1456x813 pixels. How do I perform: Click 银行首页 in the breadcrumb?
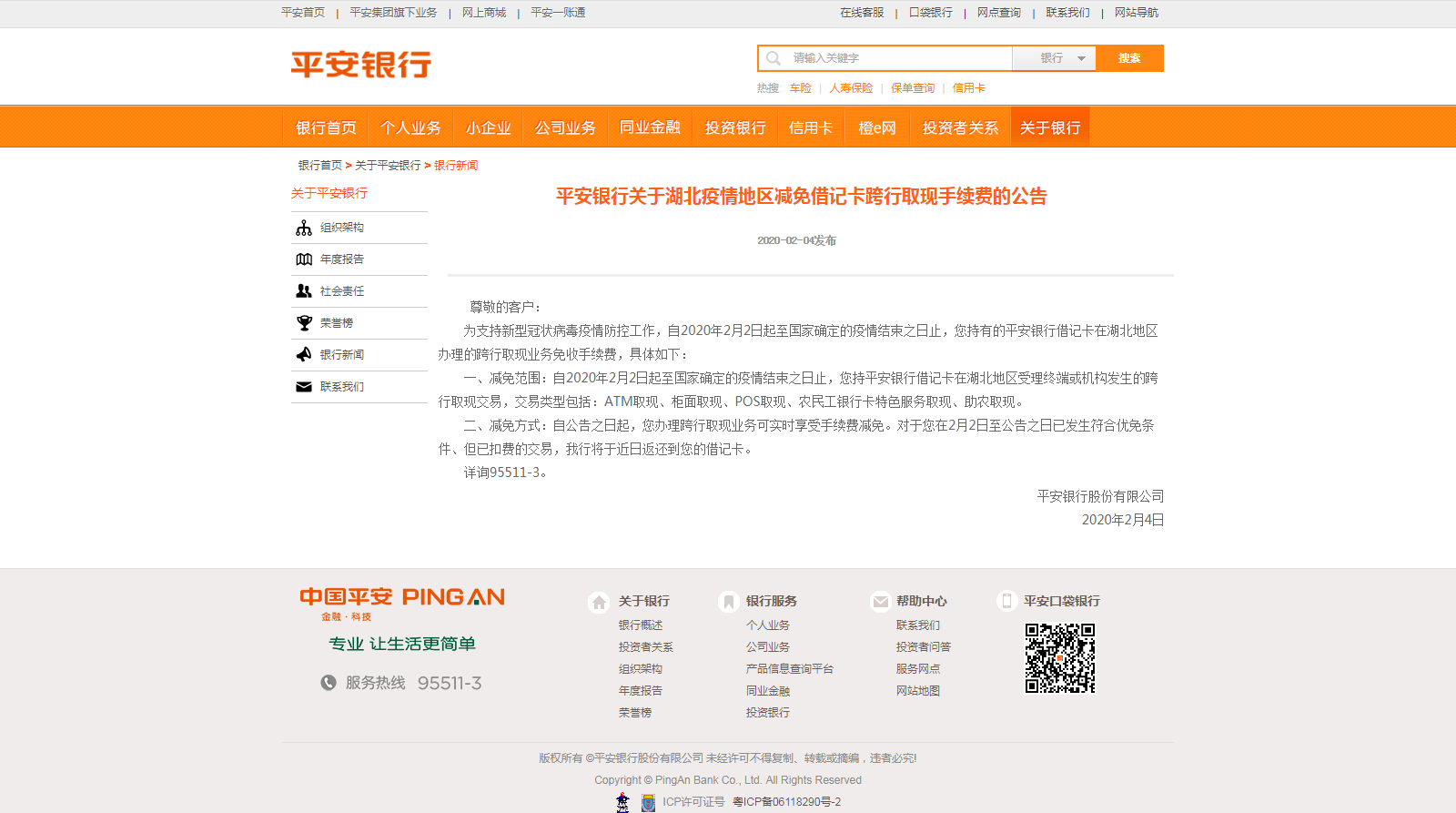320,166
